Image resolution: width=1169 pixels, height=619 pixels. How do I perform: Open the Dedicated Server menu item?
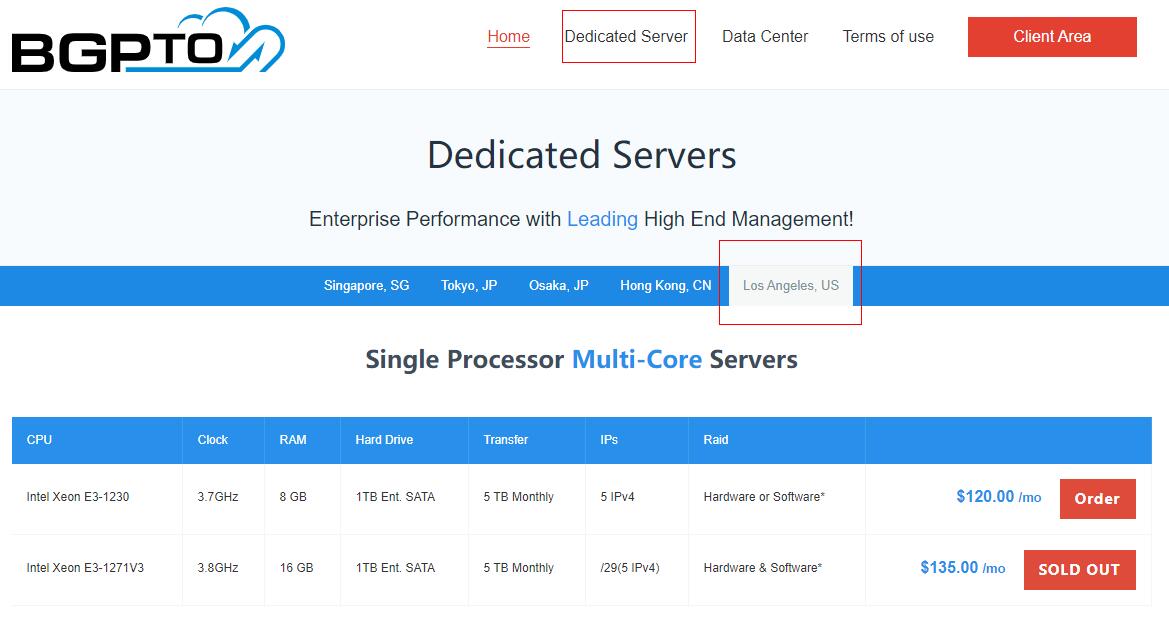[x=626, y=37]
